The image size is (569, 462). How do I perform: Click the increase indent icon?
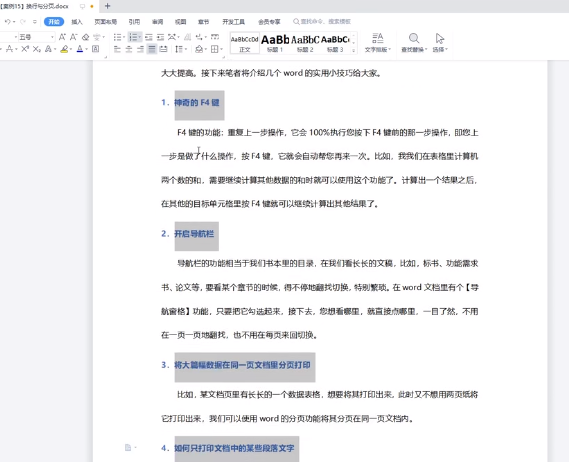click(x=160, y=37)
